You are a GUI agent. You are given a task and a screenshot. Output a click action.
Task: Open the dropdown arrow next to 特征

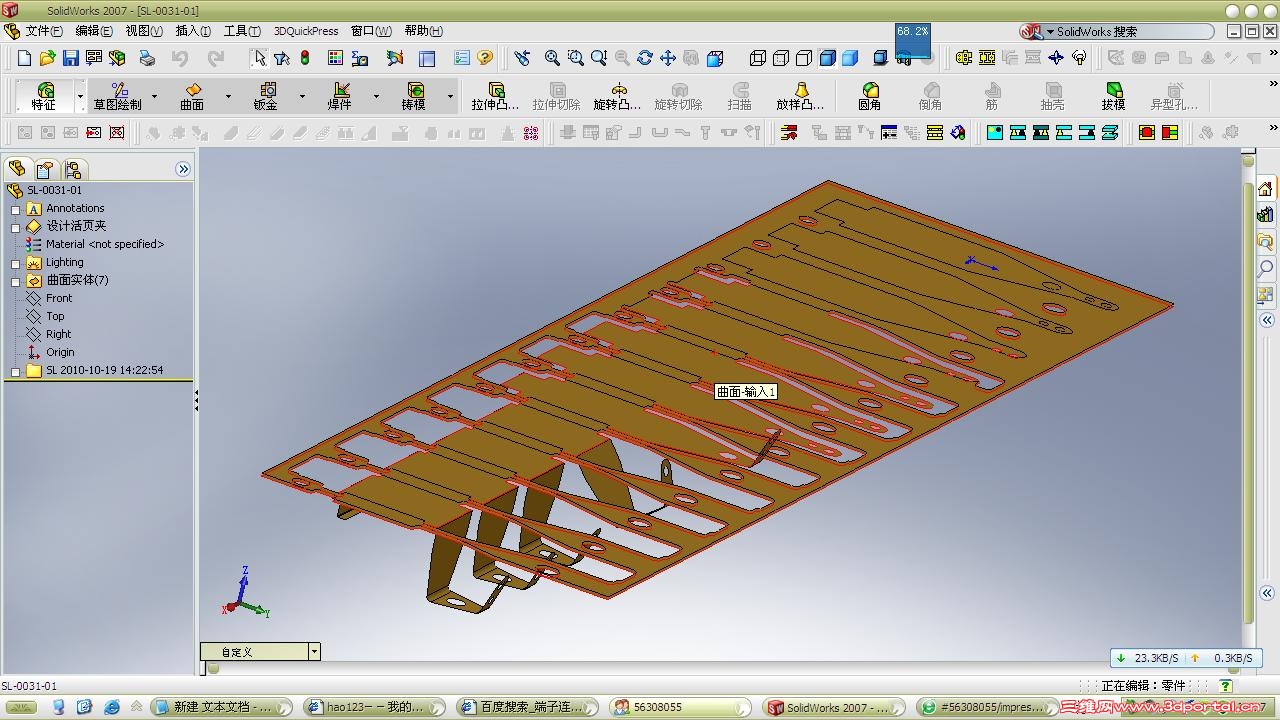80,96
